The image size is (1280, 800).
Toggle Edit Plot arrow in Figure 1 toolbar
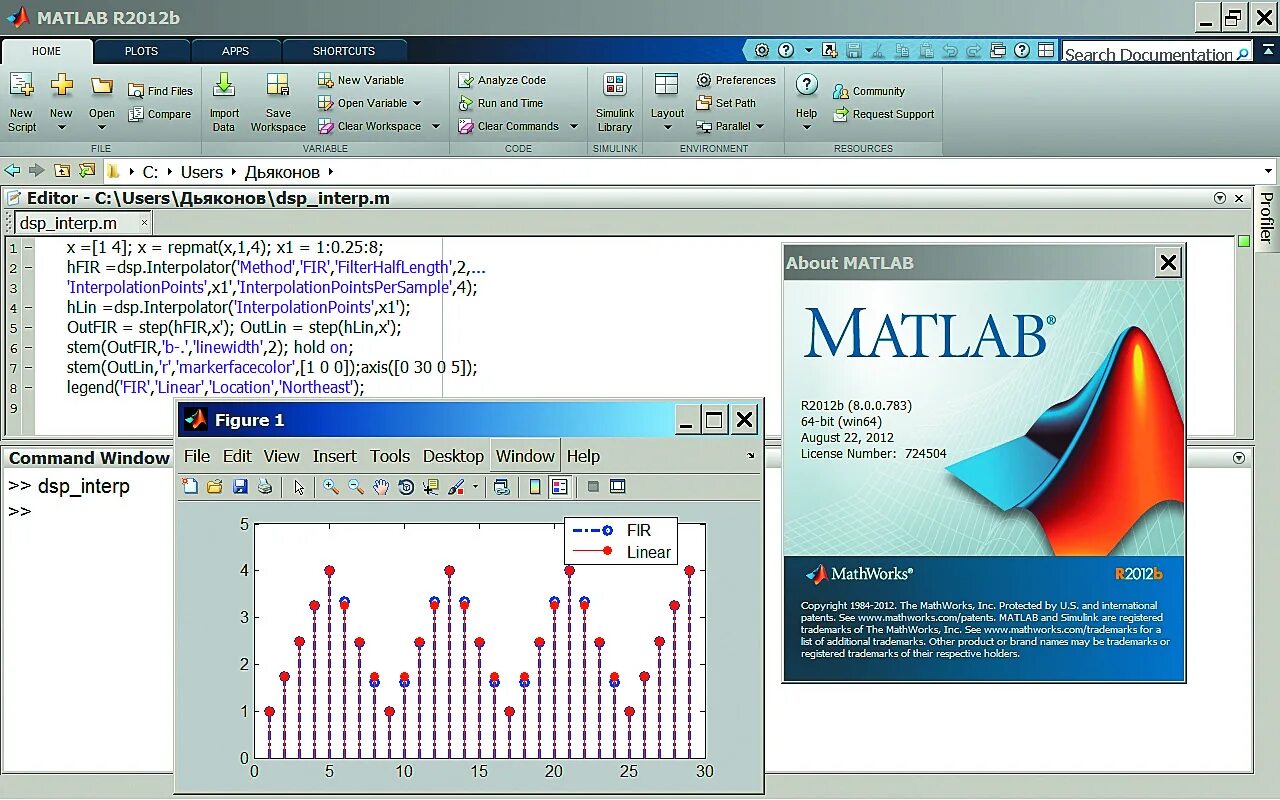tap(298, 487)
